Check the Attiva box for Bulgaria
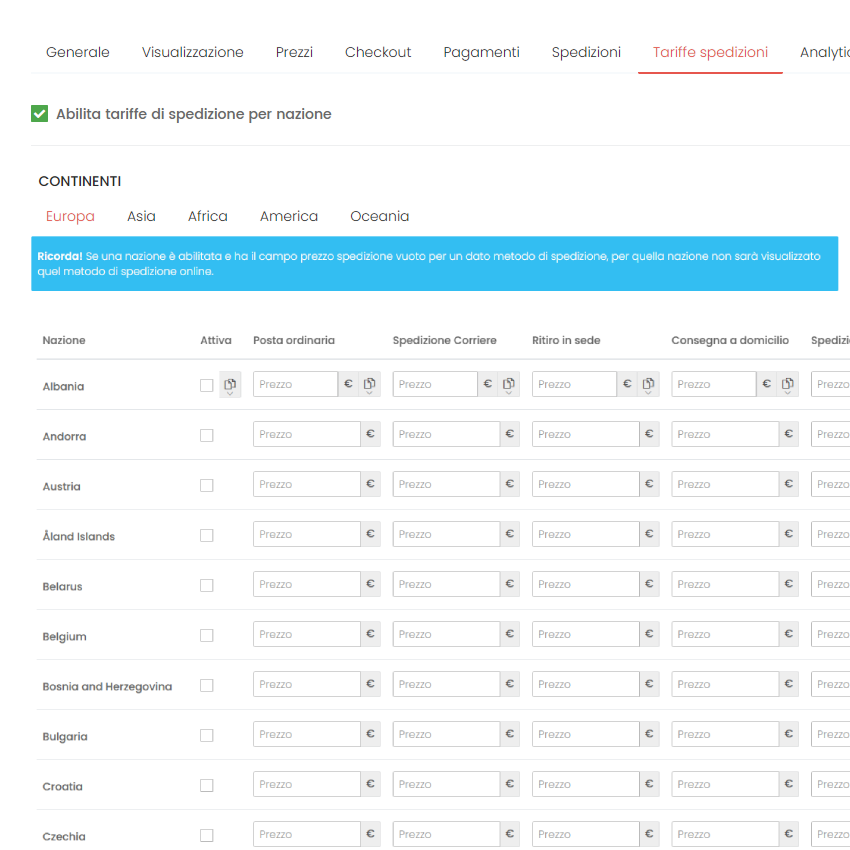850x850 pixels. 207,735
